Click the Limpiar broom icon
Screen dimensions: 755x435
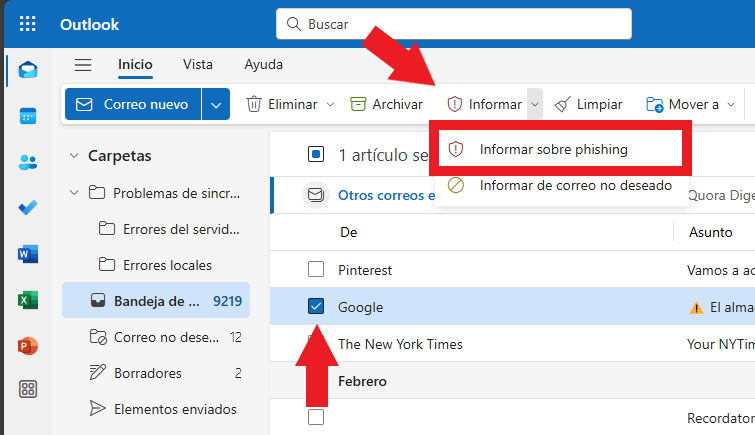point(562,104)
